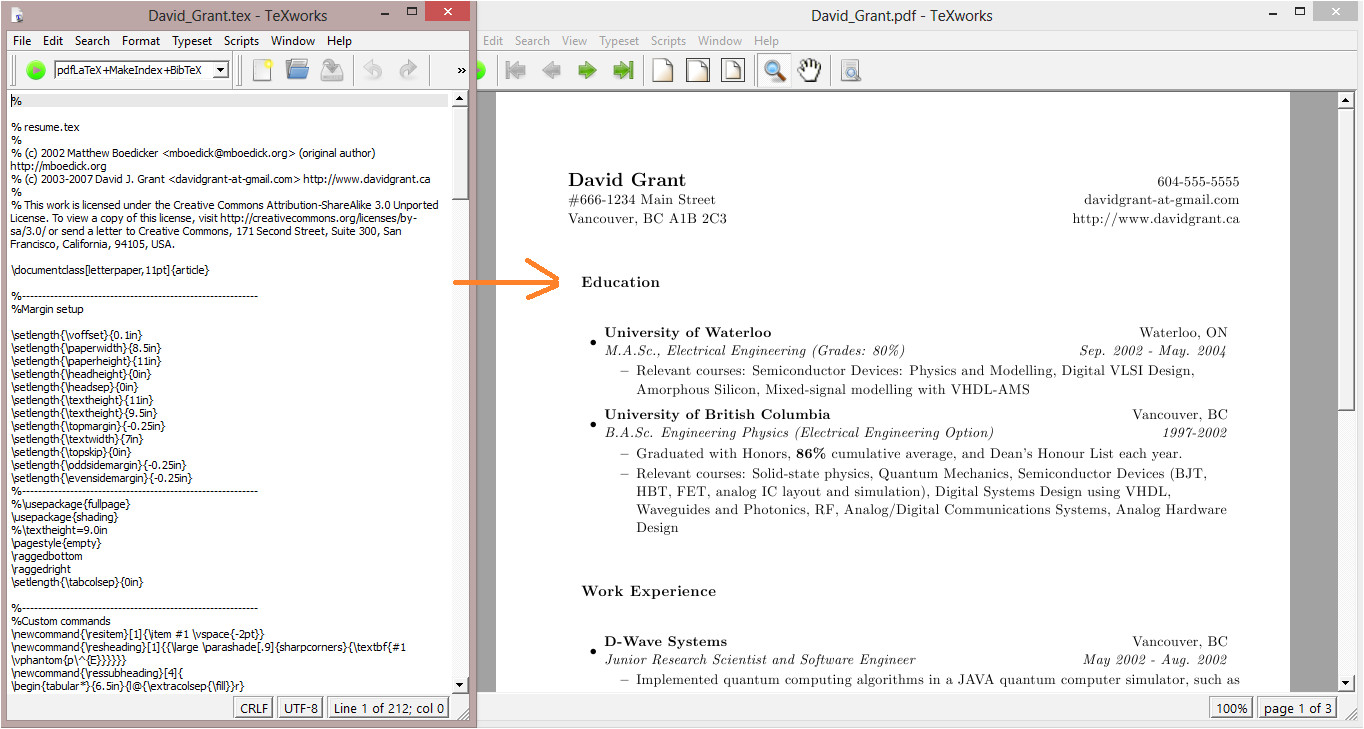This screenshot has width=1364, height=729.
Task: Click the editor's vertical scrollbar down arrow
Action: pos(459,685)
